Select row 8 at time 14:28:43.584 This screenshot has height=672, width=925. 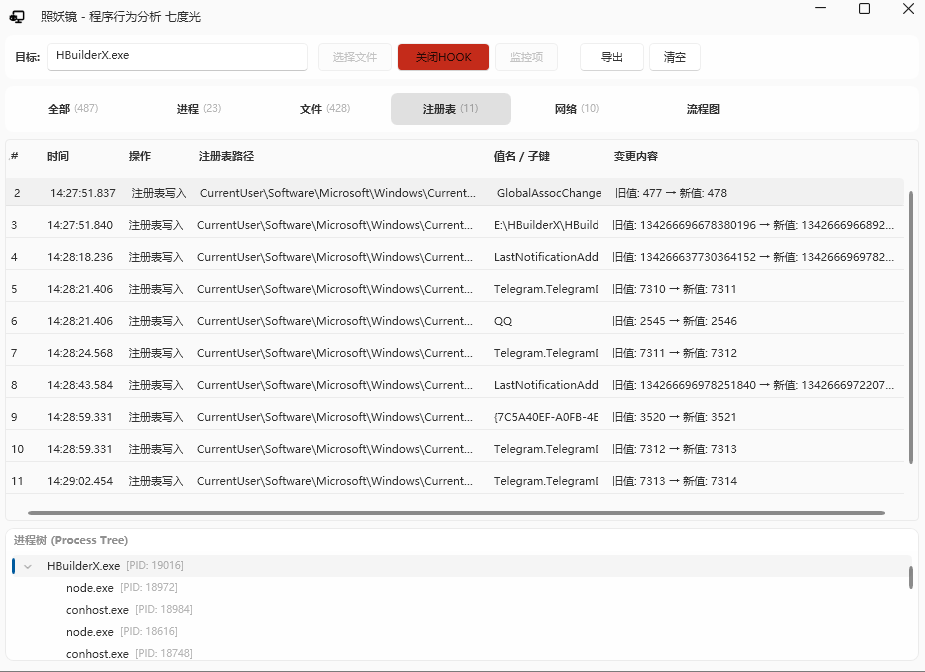pyautogui.click(x=455, y=385)
